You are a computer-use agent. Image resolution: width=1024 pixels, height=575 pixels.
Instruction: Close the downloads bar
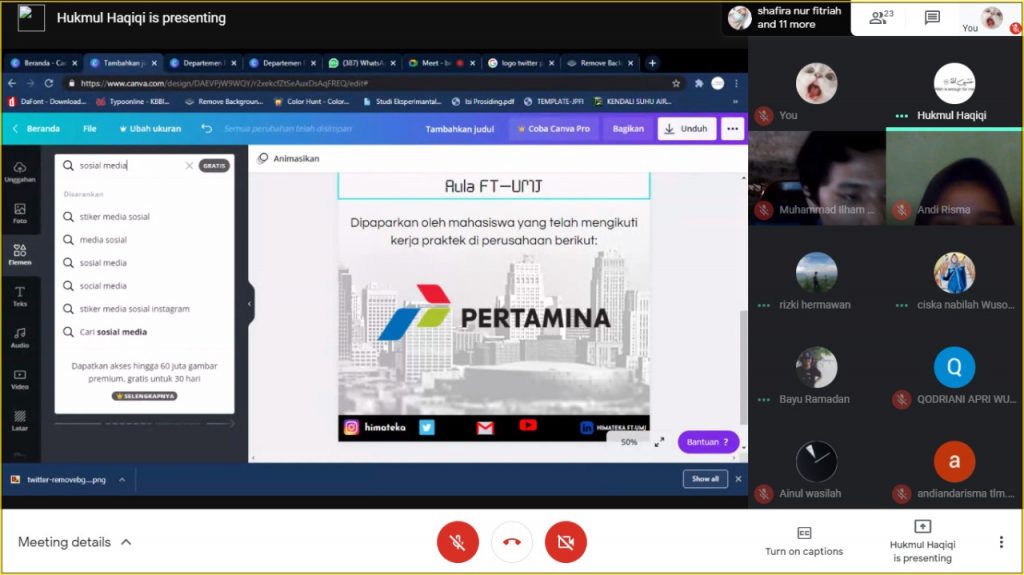pos(739,479)
